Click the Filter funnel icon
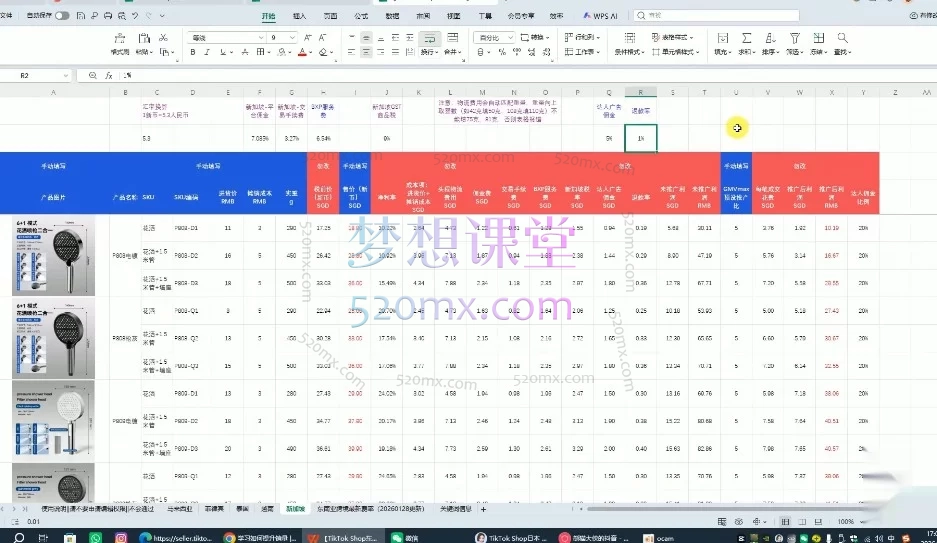This screenshot has height=543, width=937. pyautogui.click(x=794, y=38)
